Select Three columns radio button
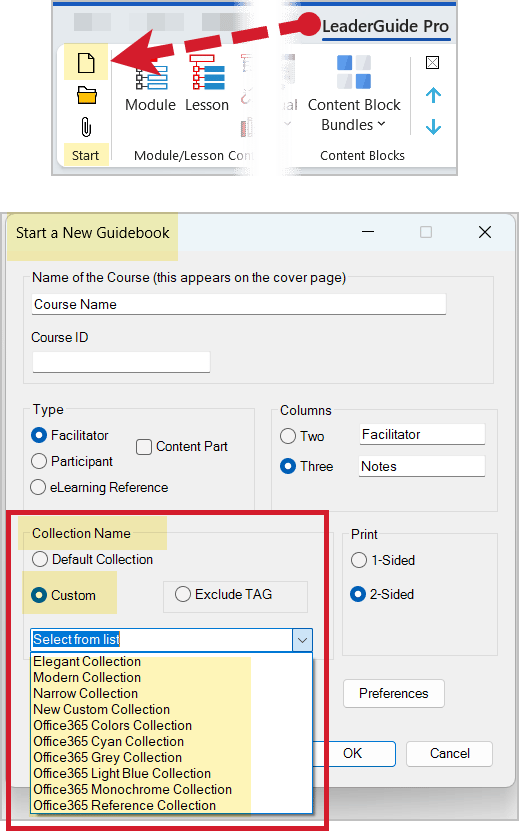Screen dimensions: 519x831 click(x=288, y=466)
